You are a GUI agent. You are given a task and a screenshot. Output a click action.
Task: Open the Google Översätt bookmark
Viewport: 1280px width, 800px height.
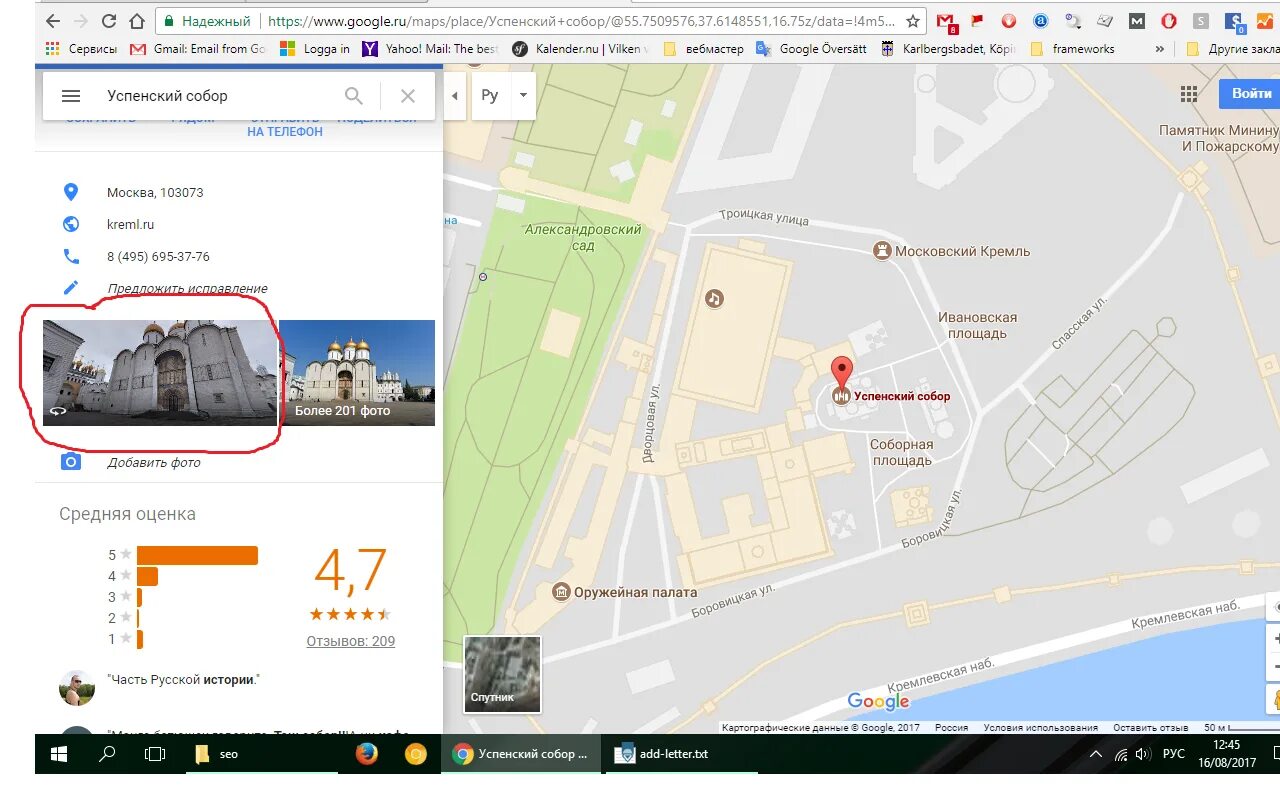point(812,48)
